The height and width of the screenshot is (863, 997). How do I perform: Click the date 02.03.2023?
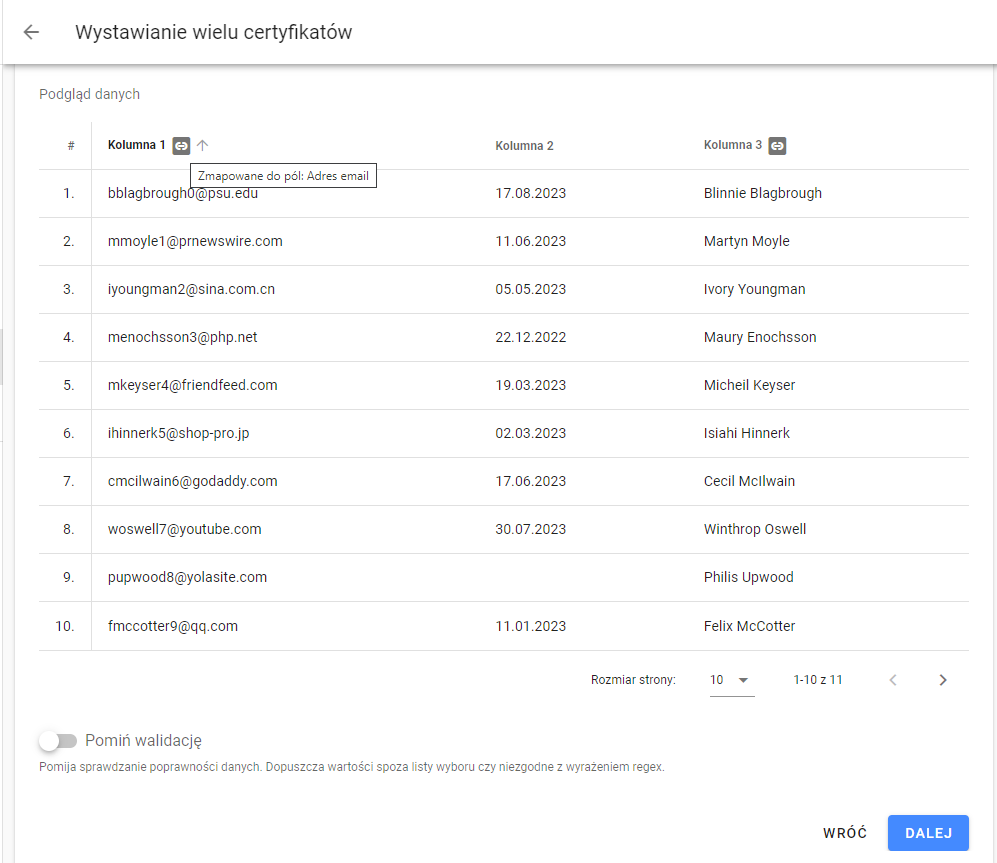[530, 433]
